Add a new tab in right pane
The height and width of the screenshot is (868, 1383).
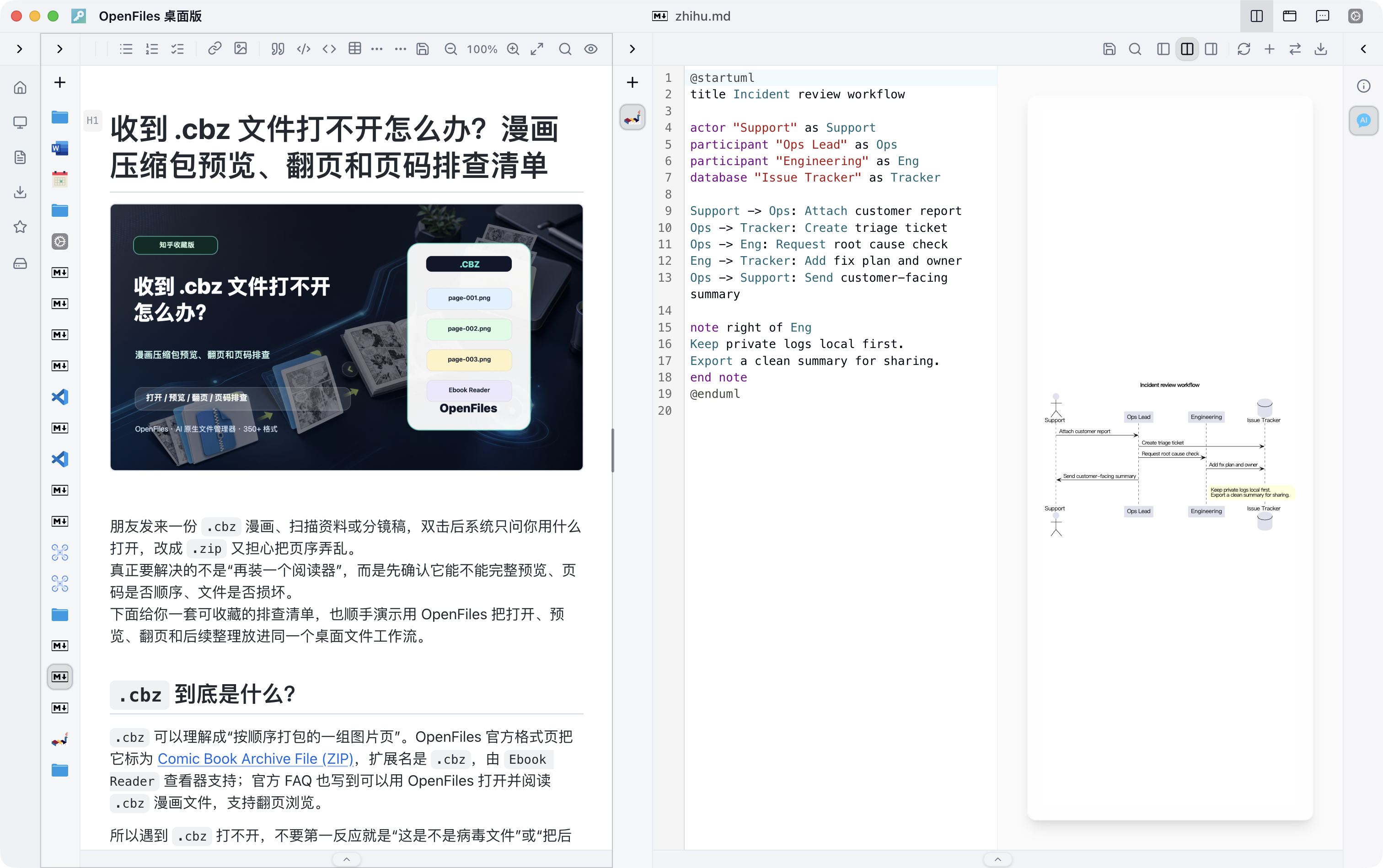coord(632,82)
